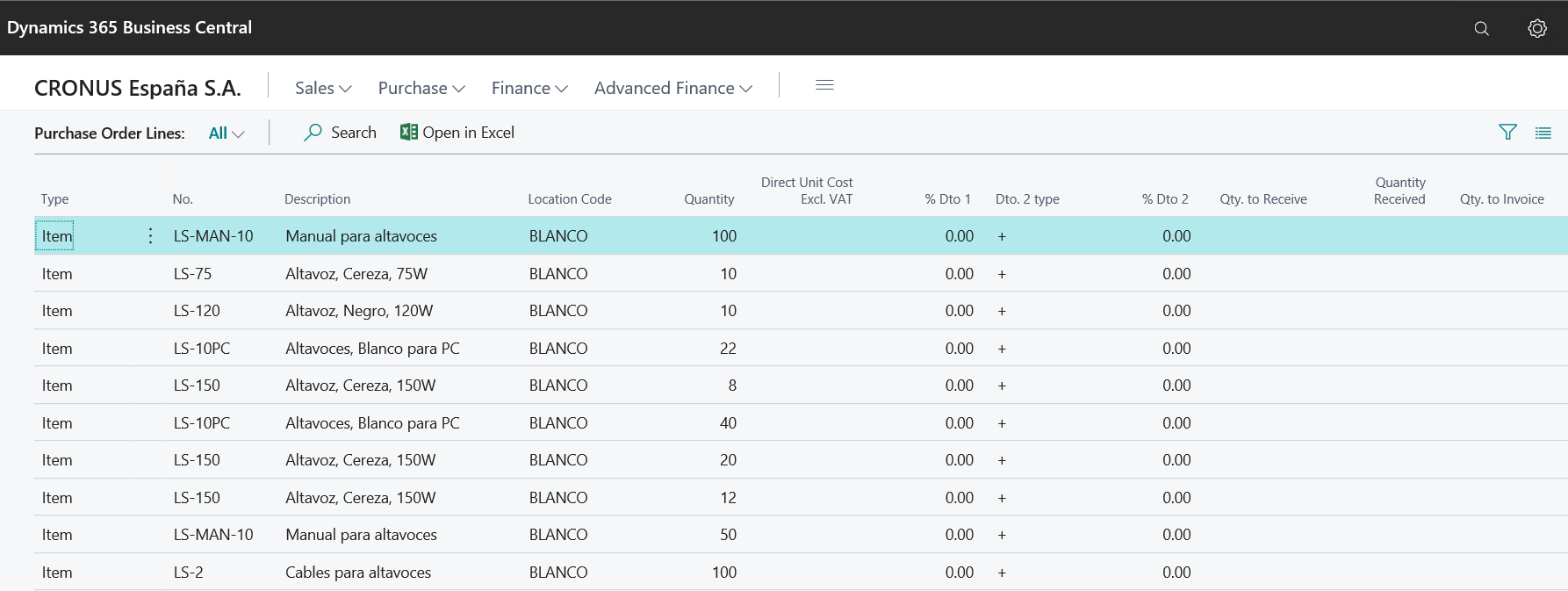Sort by the Location Code column header
The height and width of the screenshot is (591, 1568).
point(570,199)
